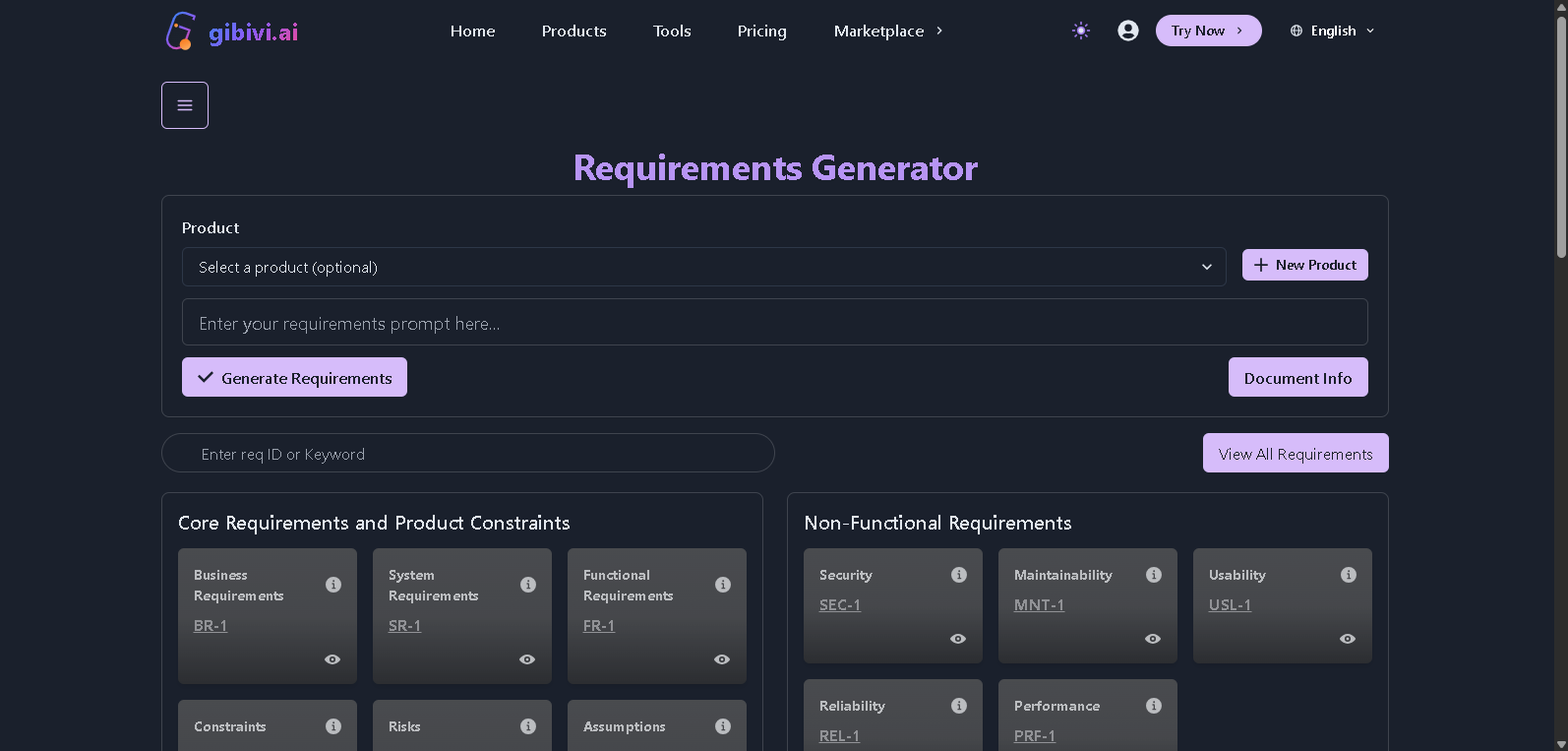Toggle eye view on Business Requirements card
This screenshot has width=1568, height=751.
[x=332, y=659]
